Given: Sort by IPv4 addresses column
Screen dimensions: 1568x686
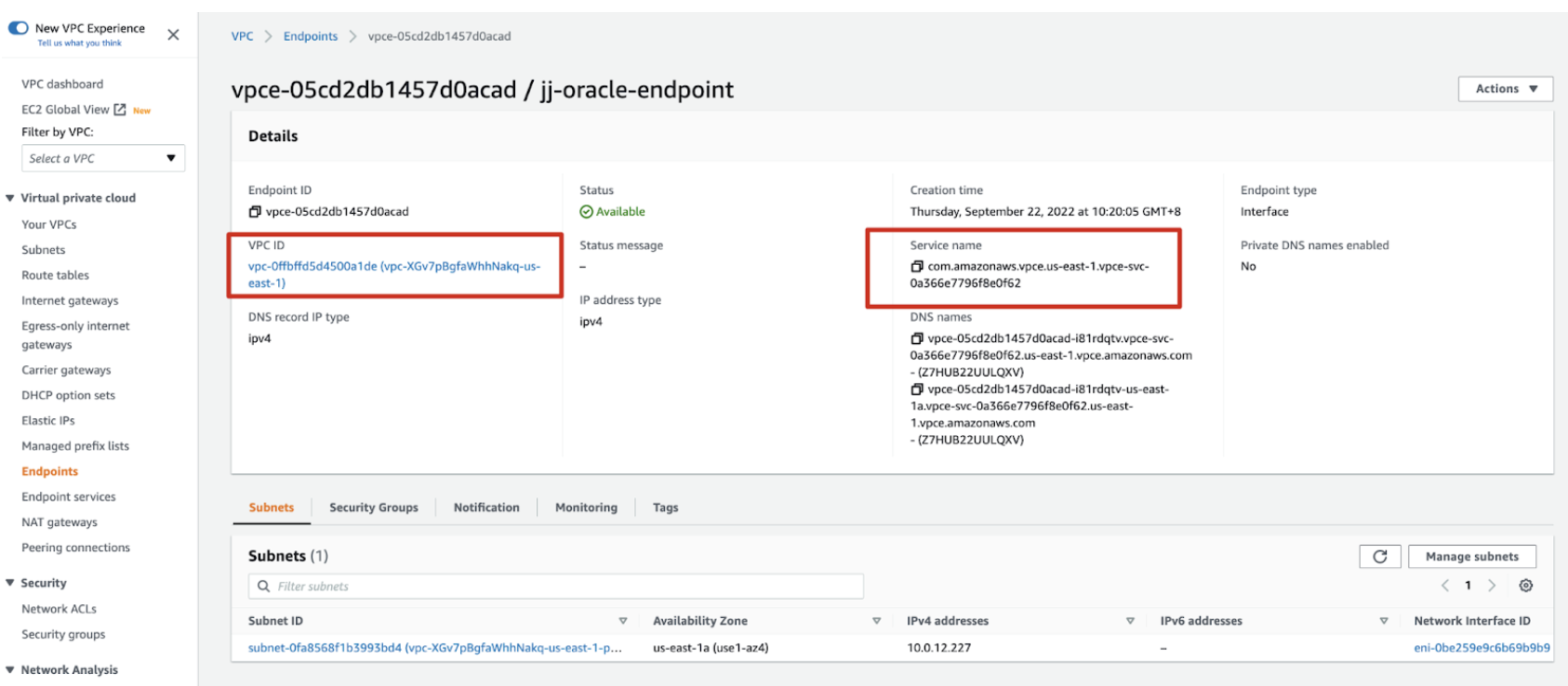Looking at the screenshot, I should [1130, 621].
